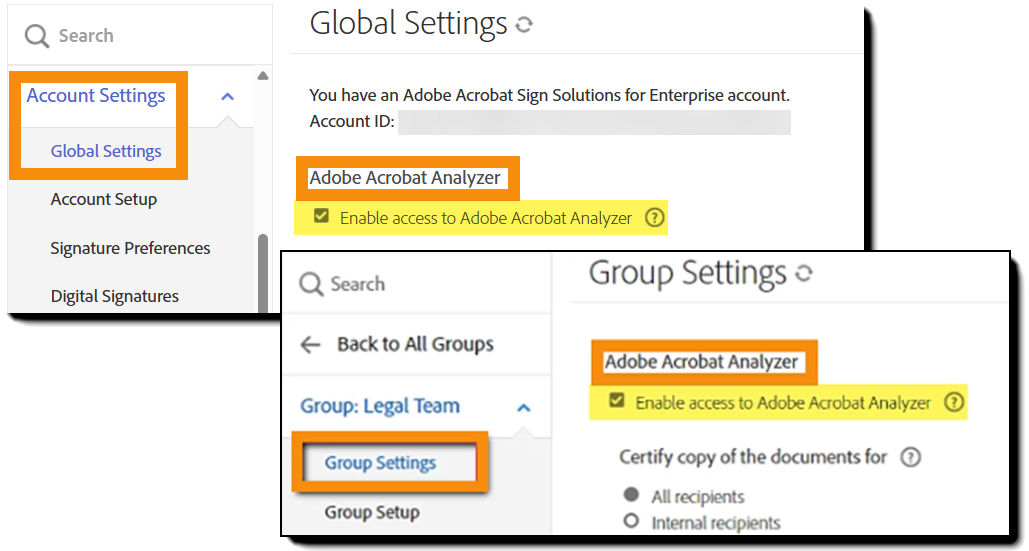The image size is (1029, 551).
Task: Refresh icon next to Group Settings title
Action: [804, 273]
